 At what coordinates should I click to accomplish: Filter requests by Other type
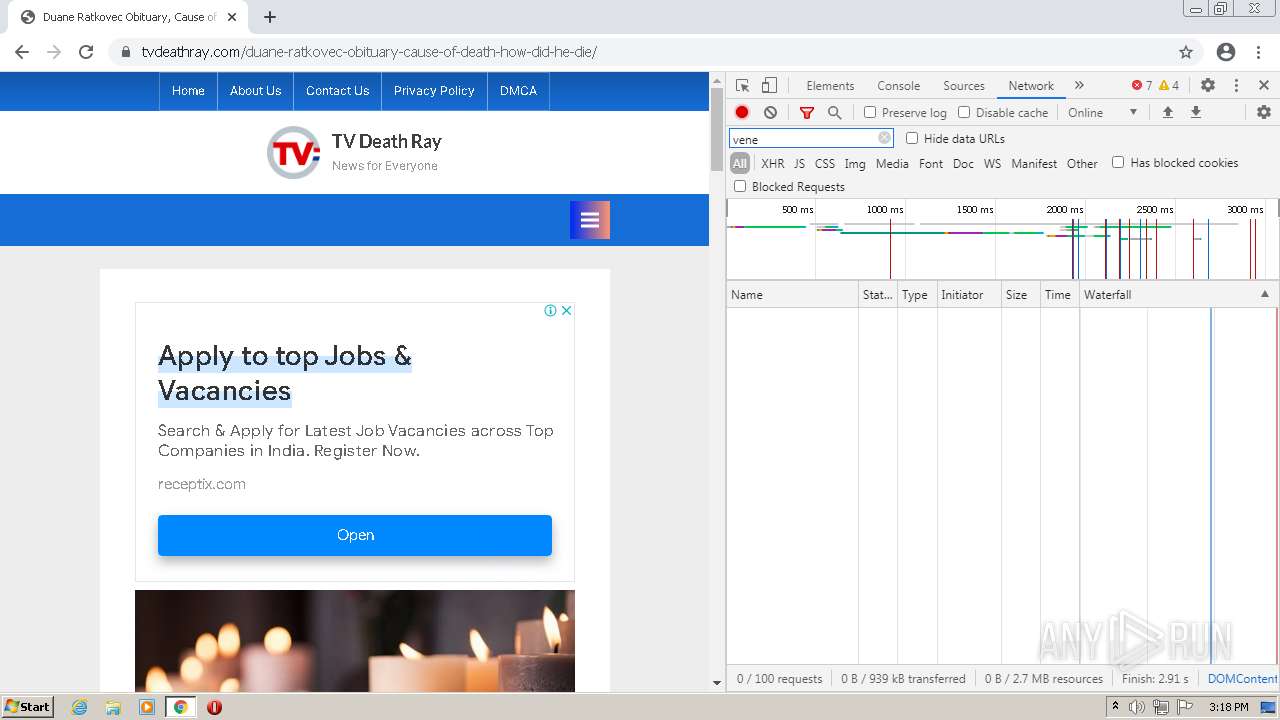(x=1082, y=164)
